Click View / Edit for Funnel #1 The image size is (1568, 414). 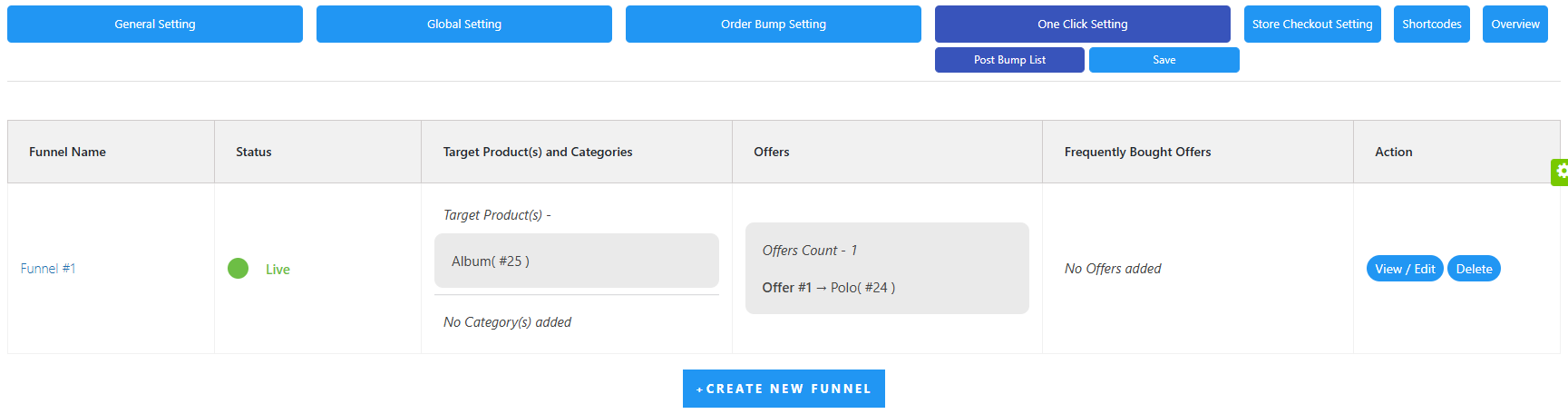tap(1405, 269)
